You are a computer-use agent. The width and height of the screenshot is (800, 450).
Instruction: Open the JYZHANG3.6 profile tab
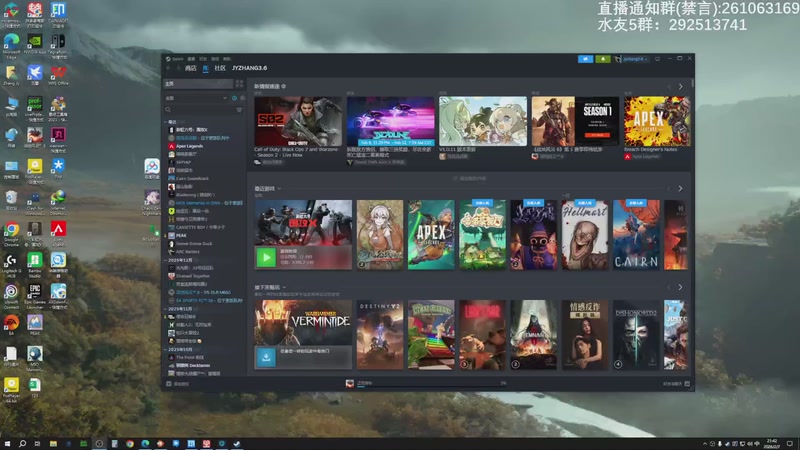[249, 68]
